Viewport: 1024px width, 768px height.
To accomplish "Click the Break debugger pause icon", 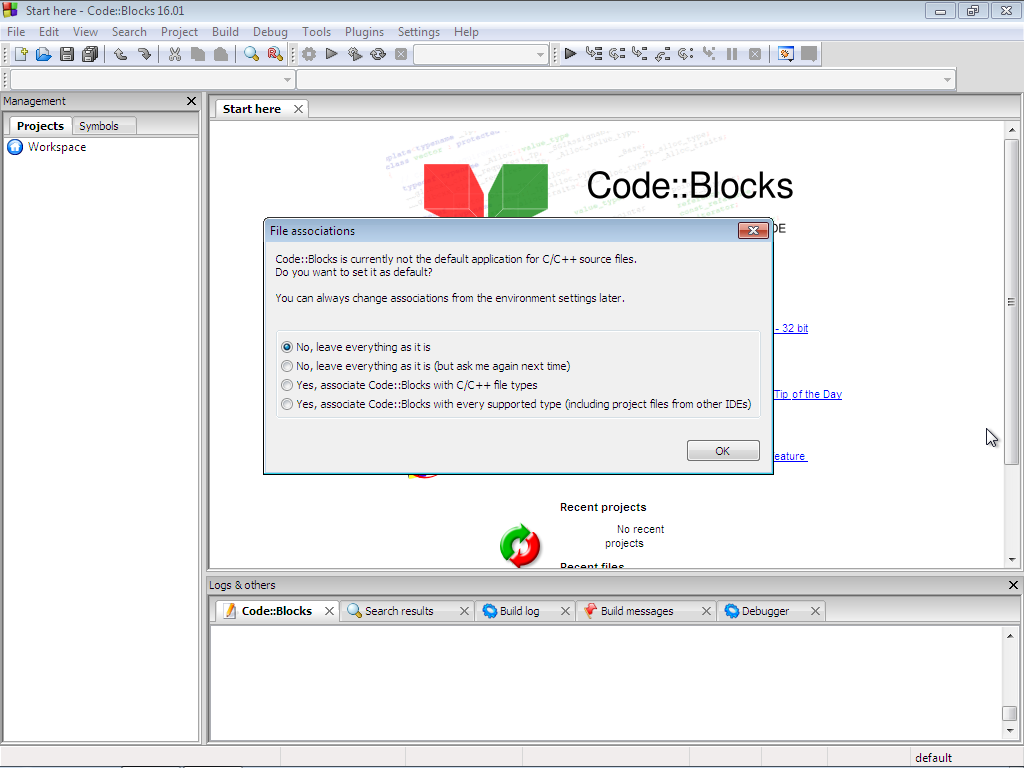I will pyautogui.click(x=732, y=54).
